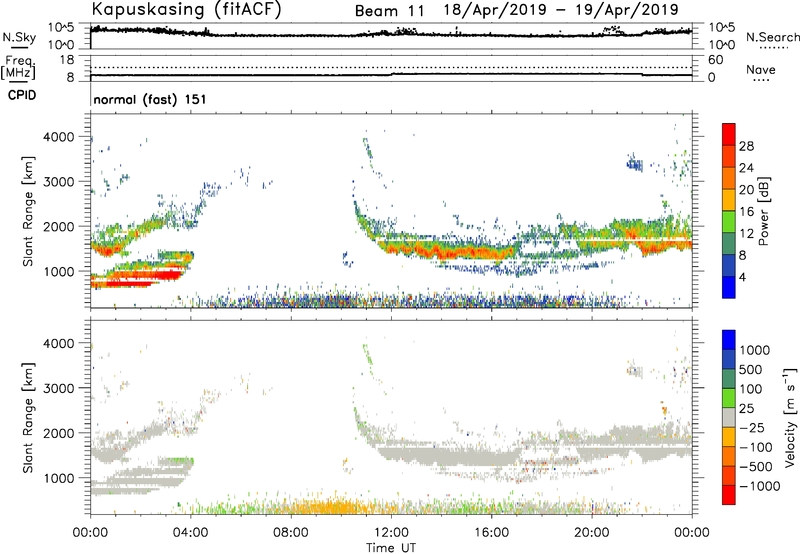
Task: Click the "04:00" time tick label
Action: [x=191, y=533]
